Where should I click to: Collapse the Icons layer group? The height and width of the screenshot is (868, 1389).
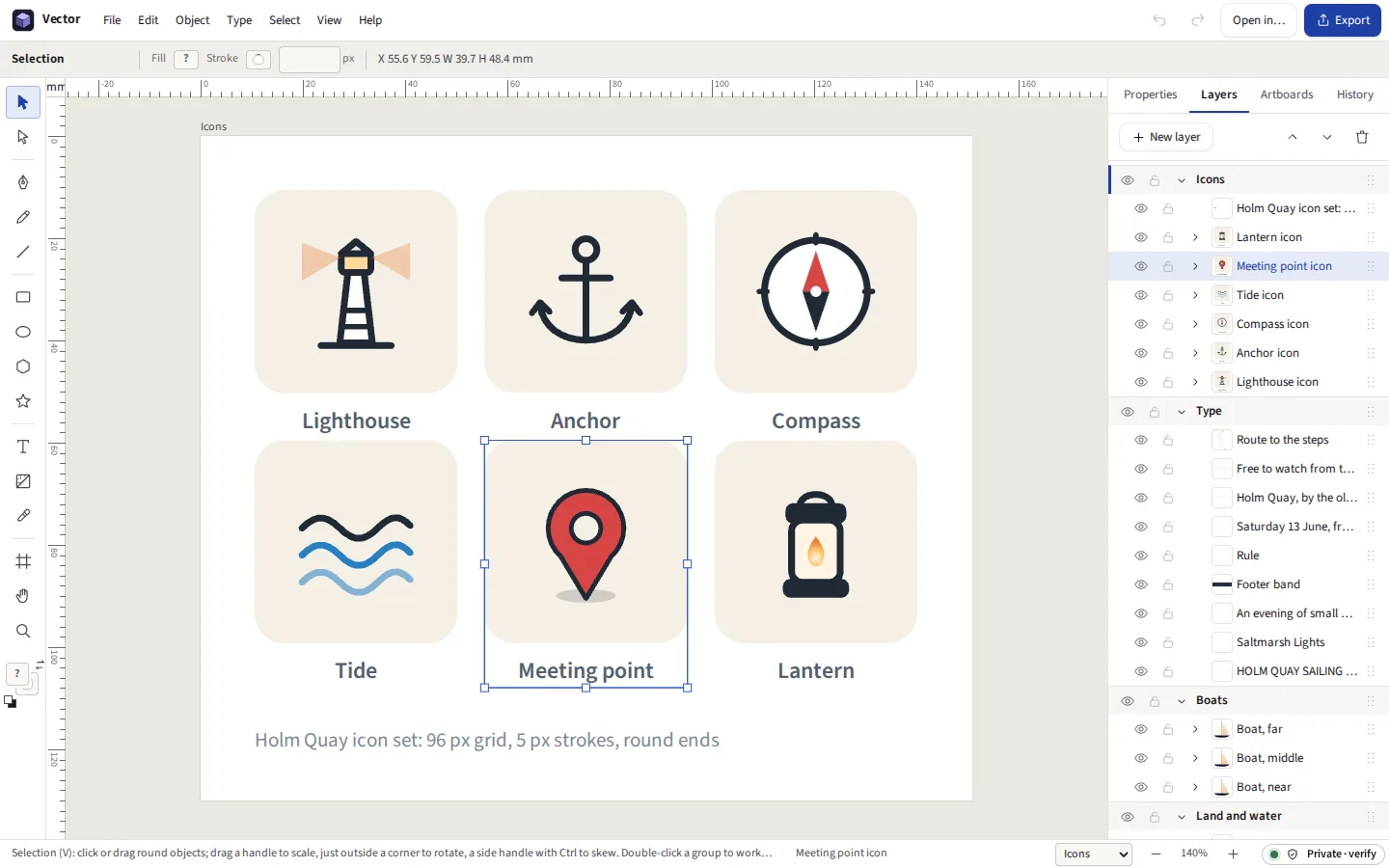[x=1181, y=179]
